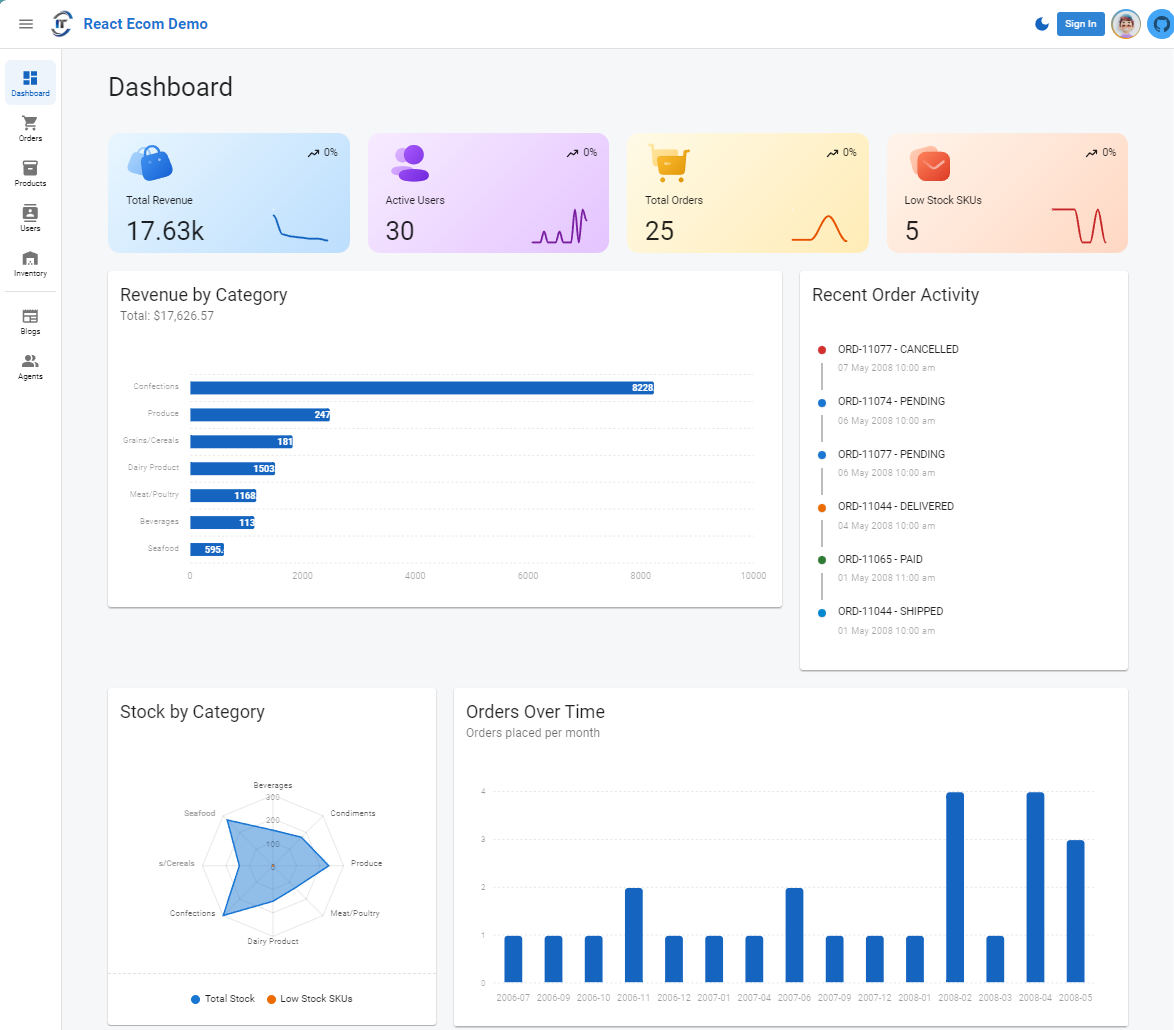Toggle Total Stock legend item
Image resolution: width=1174 pixels, height=1030 pixels.
tap(222, 999)
